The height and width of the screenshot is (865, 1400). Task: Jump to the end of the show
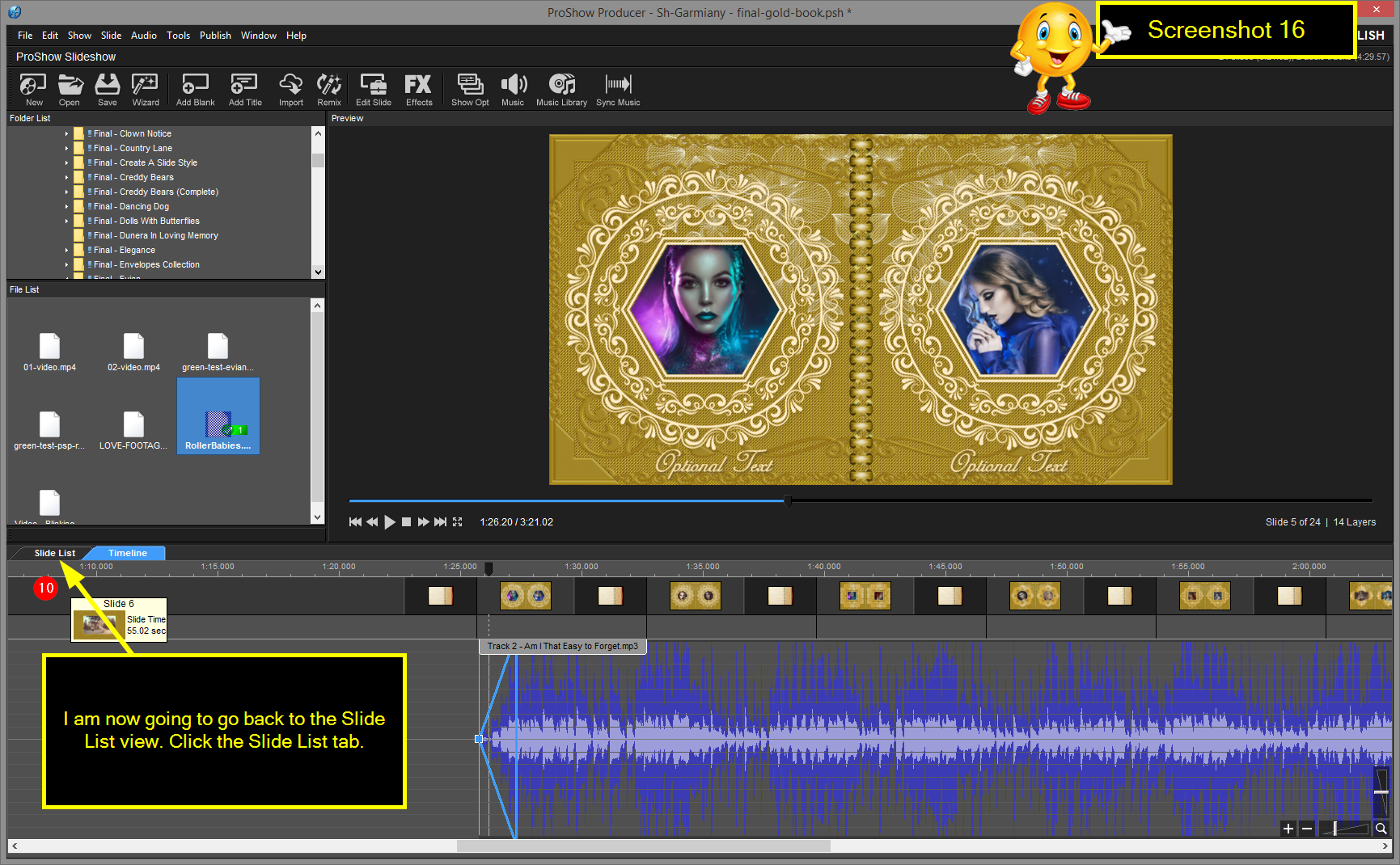tap(440, 522)
